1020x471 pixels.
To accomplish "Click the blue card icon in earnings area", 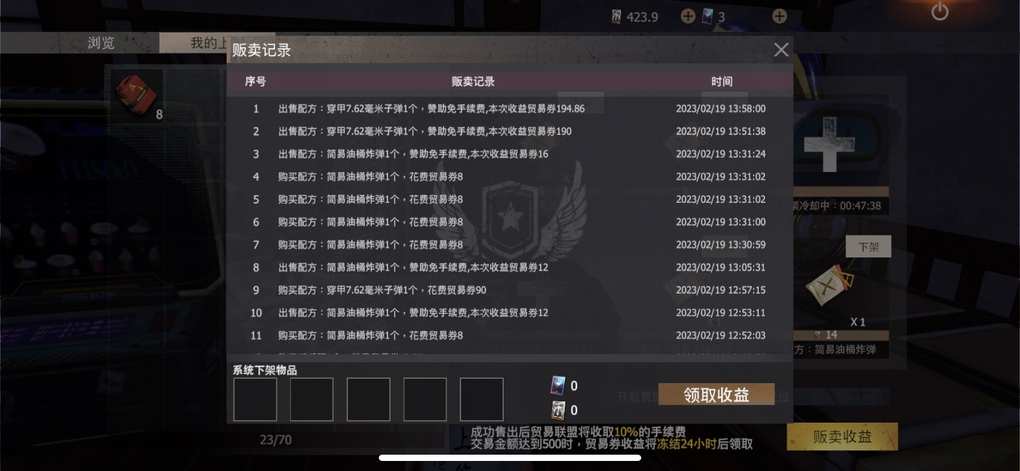I will click(558, 385).
